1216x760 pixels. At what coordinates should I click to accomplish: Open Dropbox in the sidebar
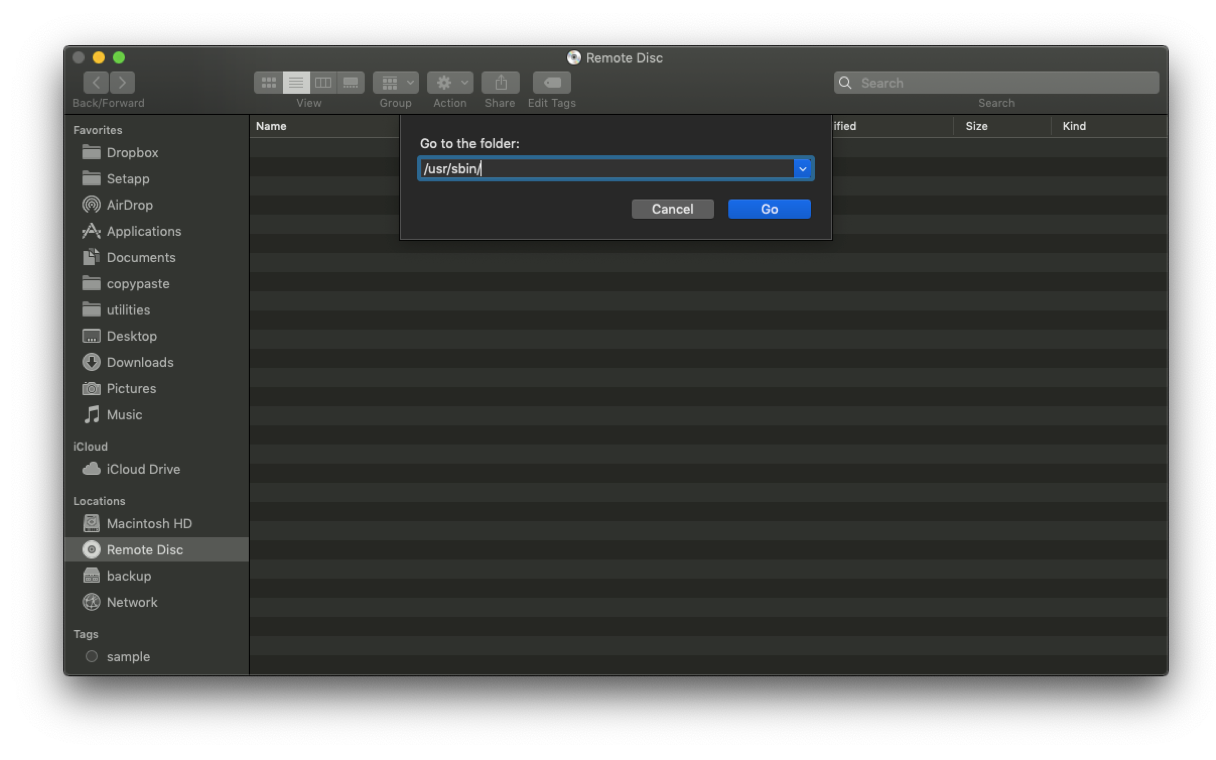[156, 153]
